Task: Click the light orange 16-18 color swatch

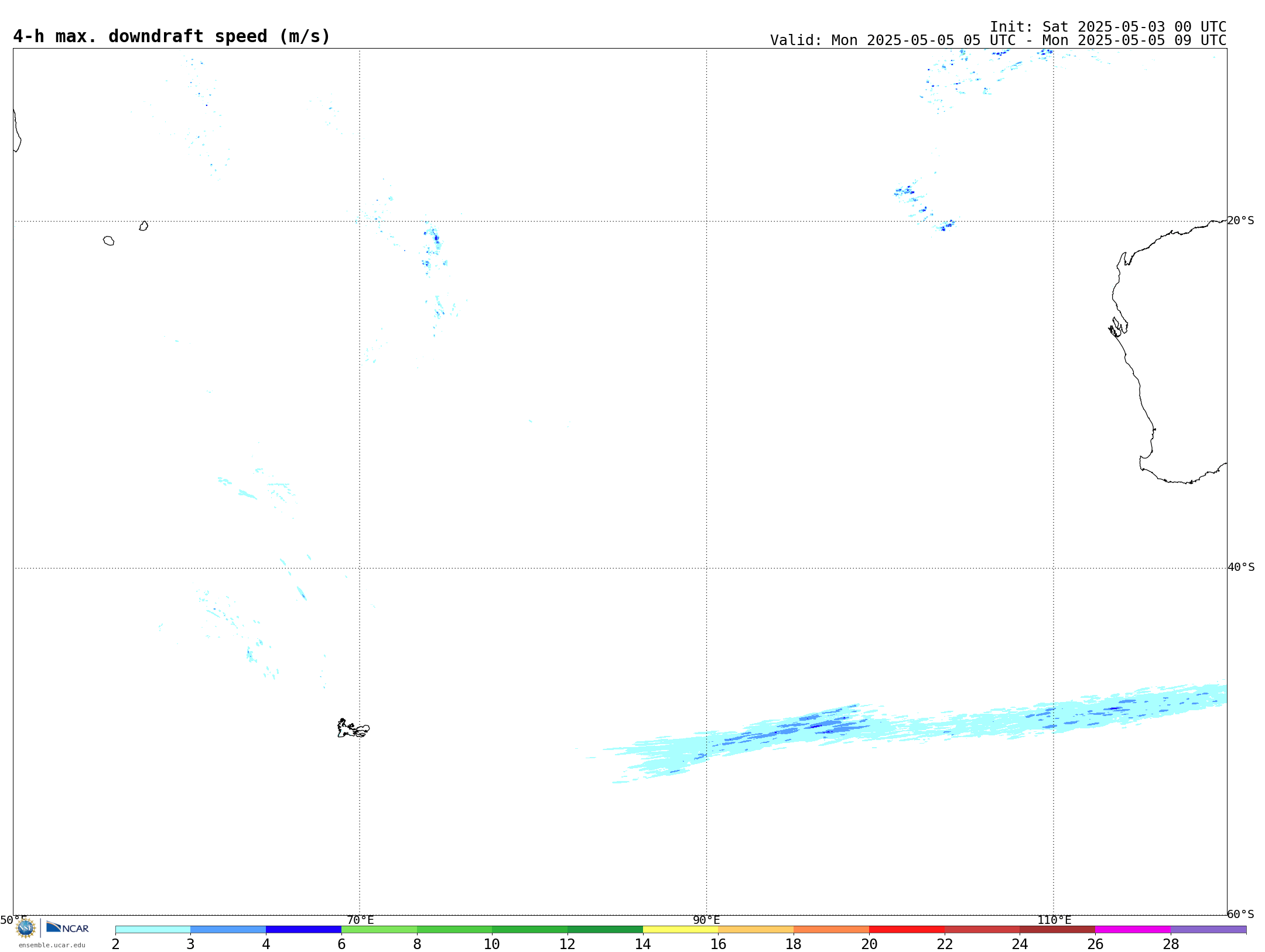Action: (756, 929)
